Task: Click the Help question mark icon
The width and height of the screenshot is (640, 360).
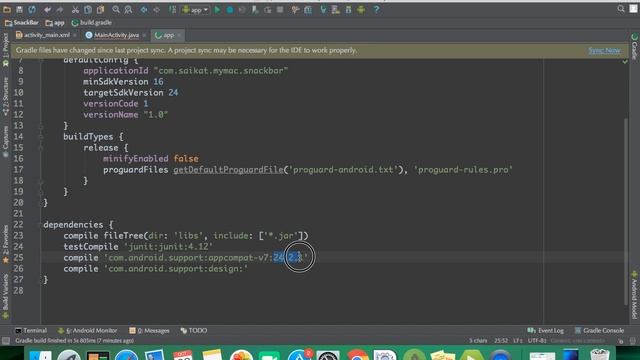Action: pyautogui.click(x=376, y=9)
